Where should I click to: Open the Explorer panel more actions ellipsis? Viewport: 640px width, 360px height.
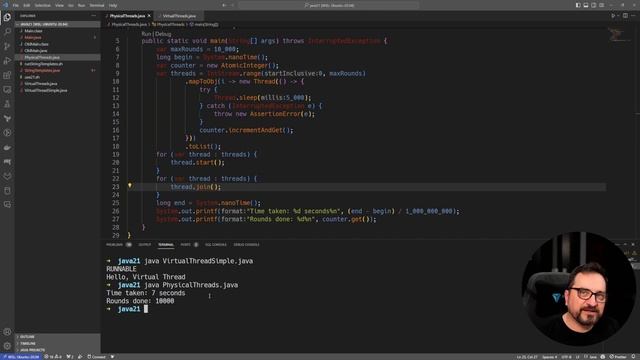pyautogui.click(x=93, y=16)
